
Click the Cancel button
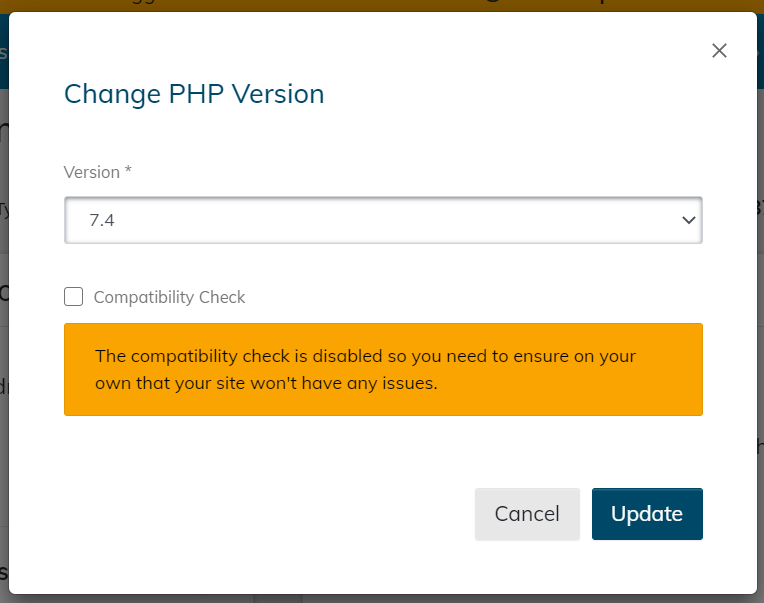pos(527,514)
